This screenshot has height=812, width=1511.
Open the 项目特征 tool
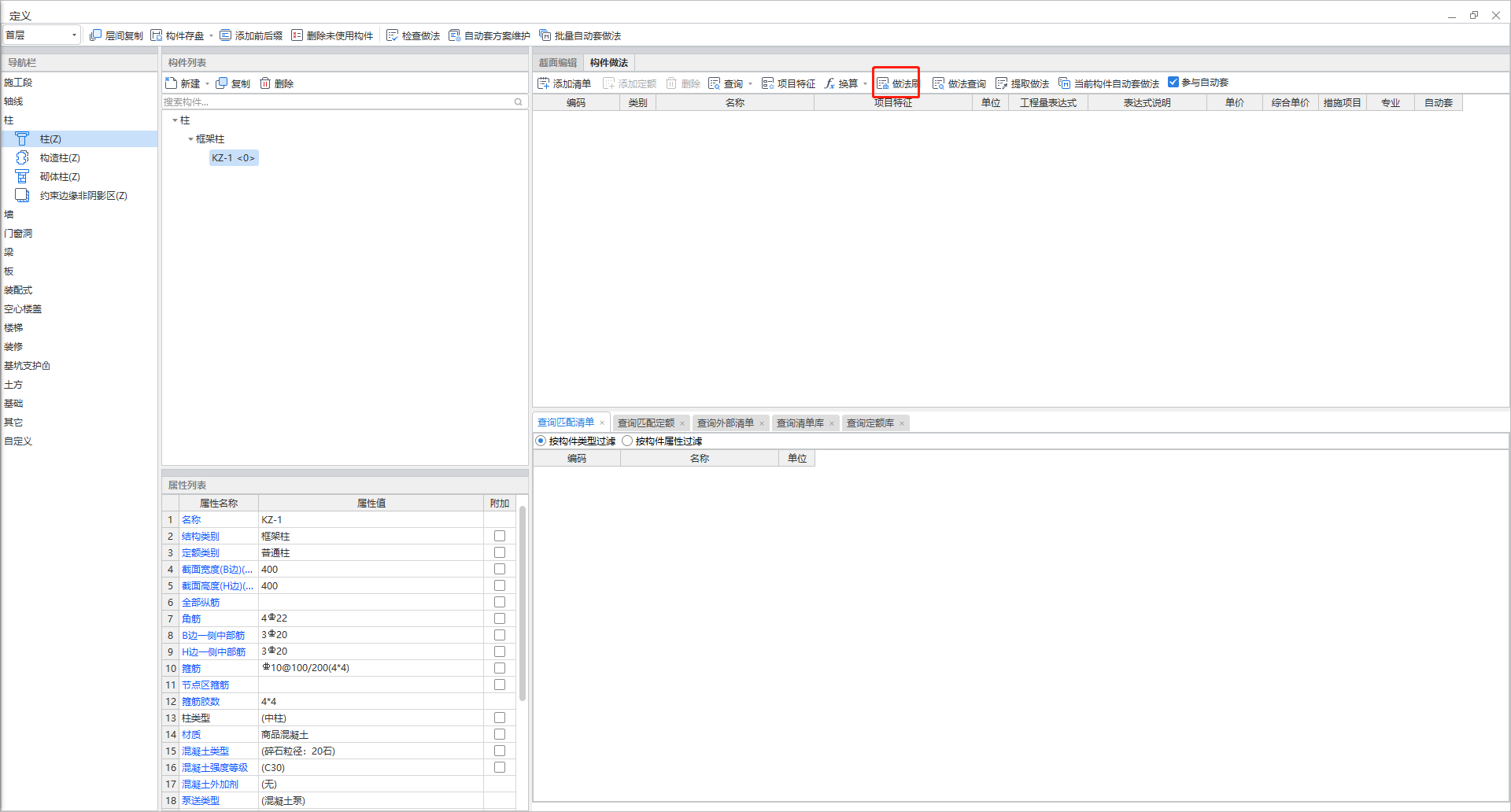[x=789, y=83]
